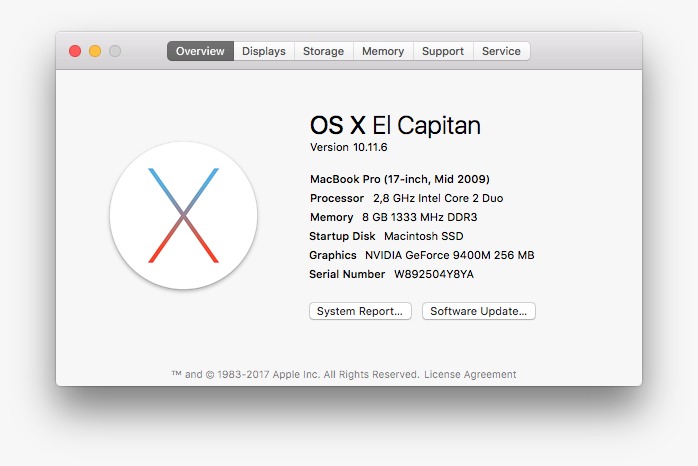This screenshot has height=466, width=698.
Task: Click the Graphics label
Action: 333,255
